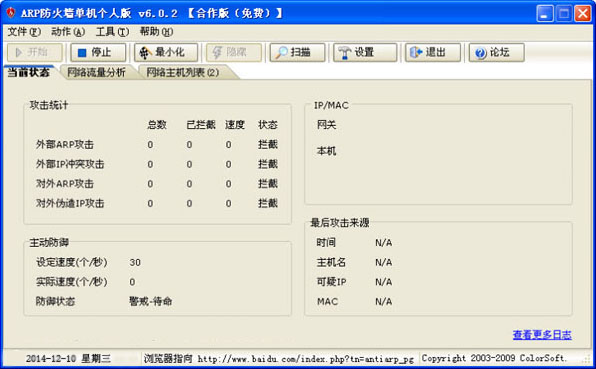Click the 对外ARP攻击 row label
Image resolution: width=596 pixels, height=369 pixels.
[x=65, y=184]
